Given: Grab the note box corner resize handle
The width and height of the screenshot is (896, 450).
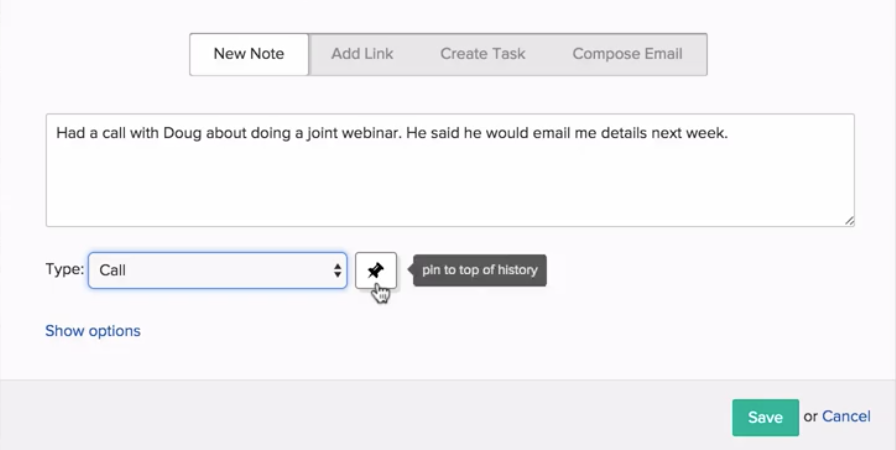Looking at the screenshot, I should coord(849,221).
